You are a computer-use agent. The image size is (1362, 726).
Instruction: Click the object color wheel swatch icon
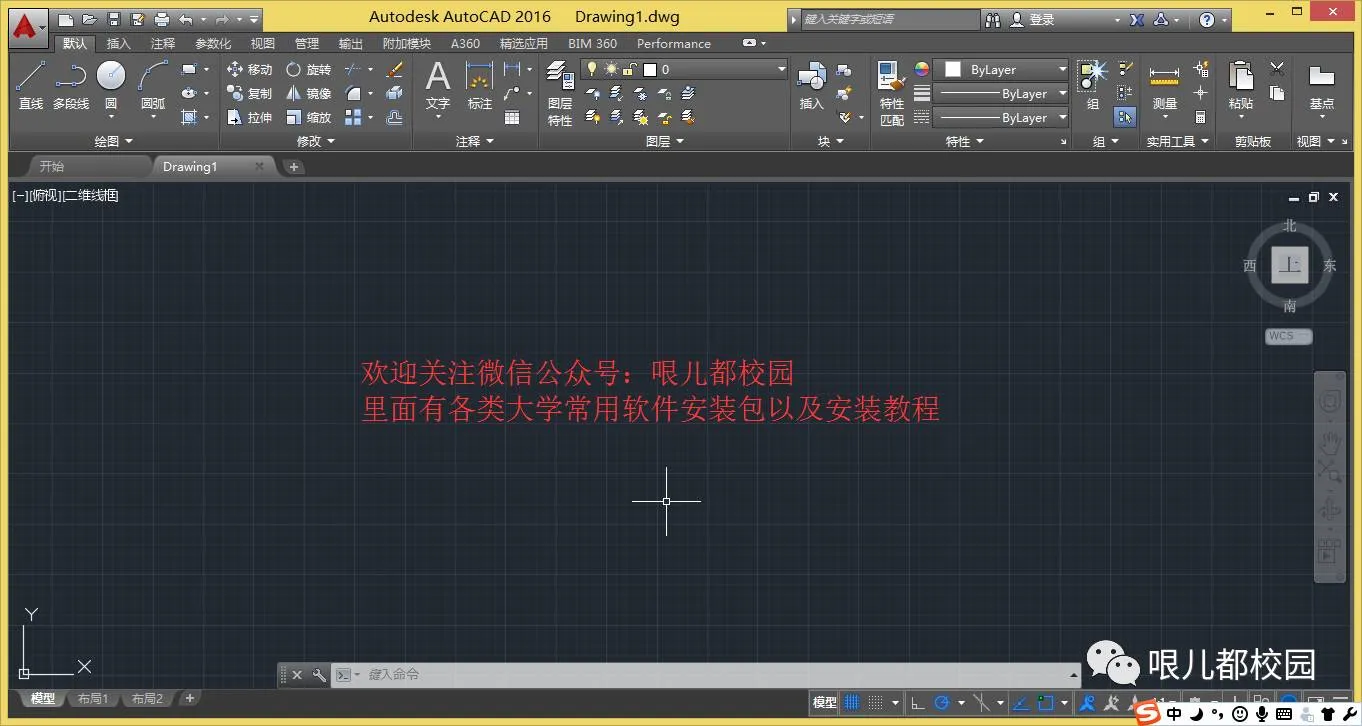pyautogui.click(x=922, y=69)
